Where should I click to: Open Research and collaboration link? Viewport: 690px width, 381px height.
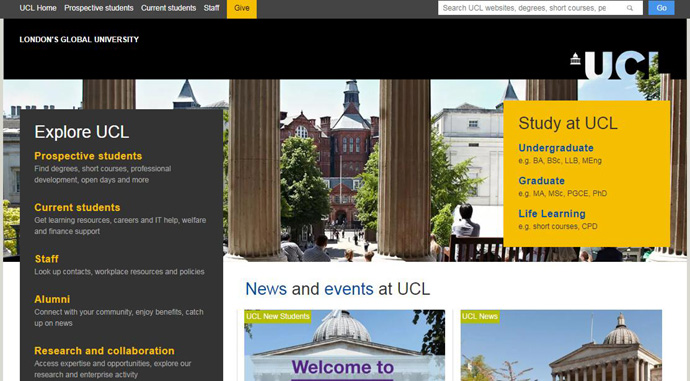pyautogui.click(x=104, y=351)
